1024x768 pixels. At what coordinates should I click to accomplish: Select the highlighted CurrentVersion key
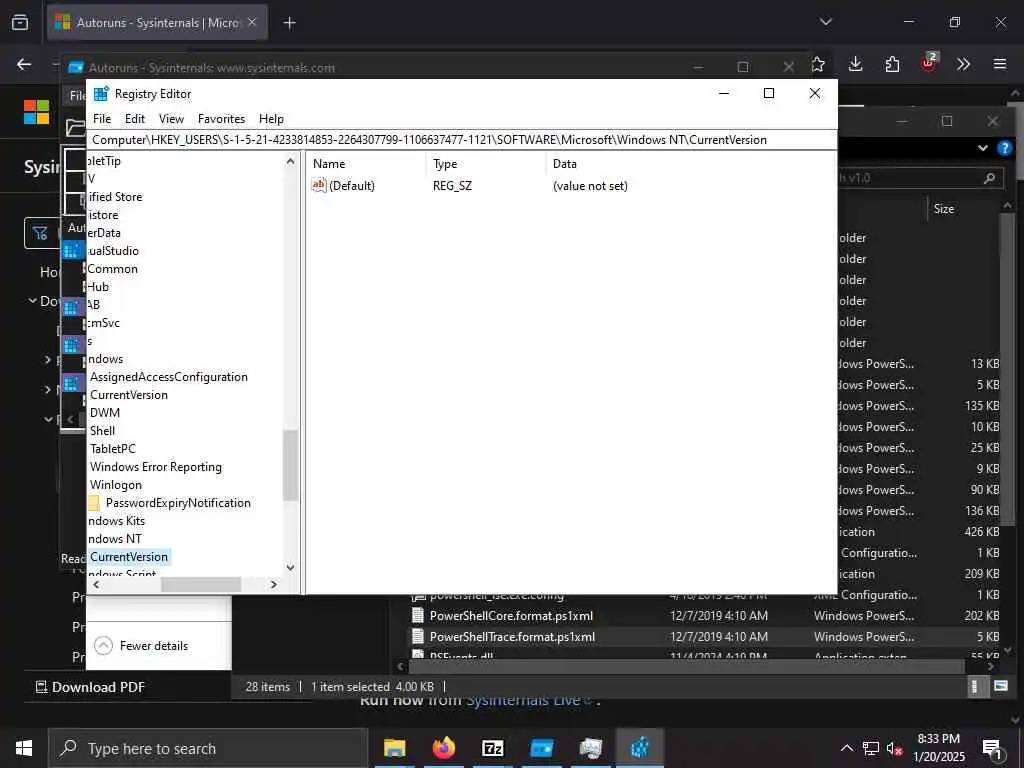[129, 557]
